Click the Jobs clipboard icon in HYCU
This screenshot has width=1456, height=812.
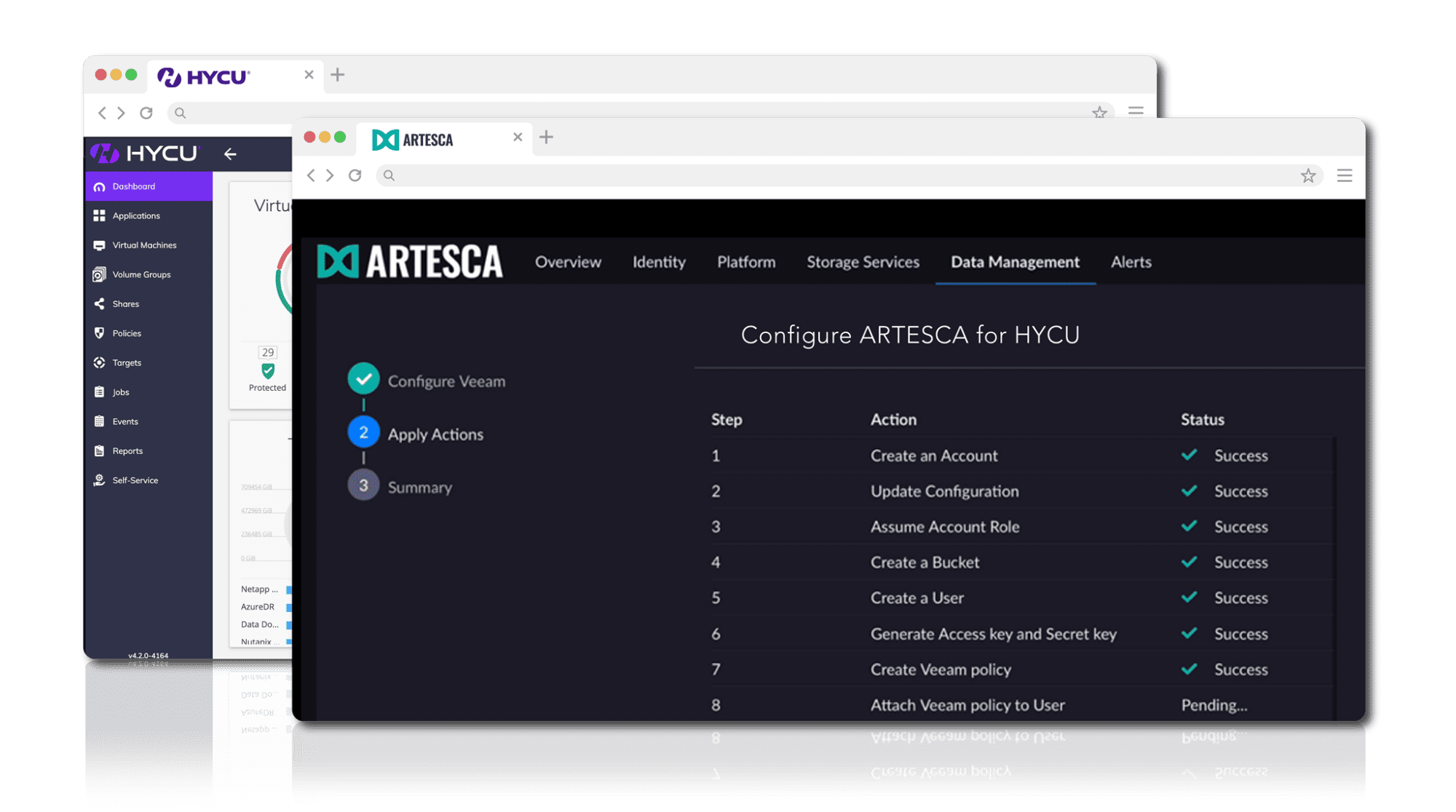coord(100,391)
